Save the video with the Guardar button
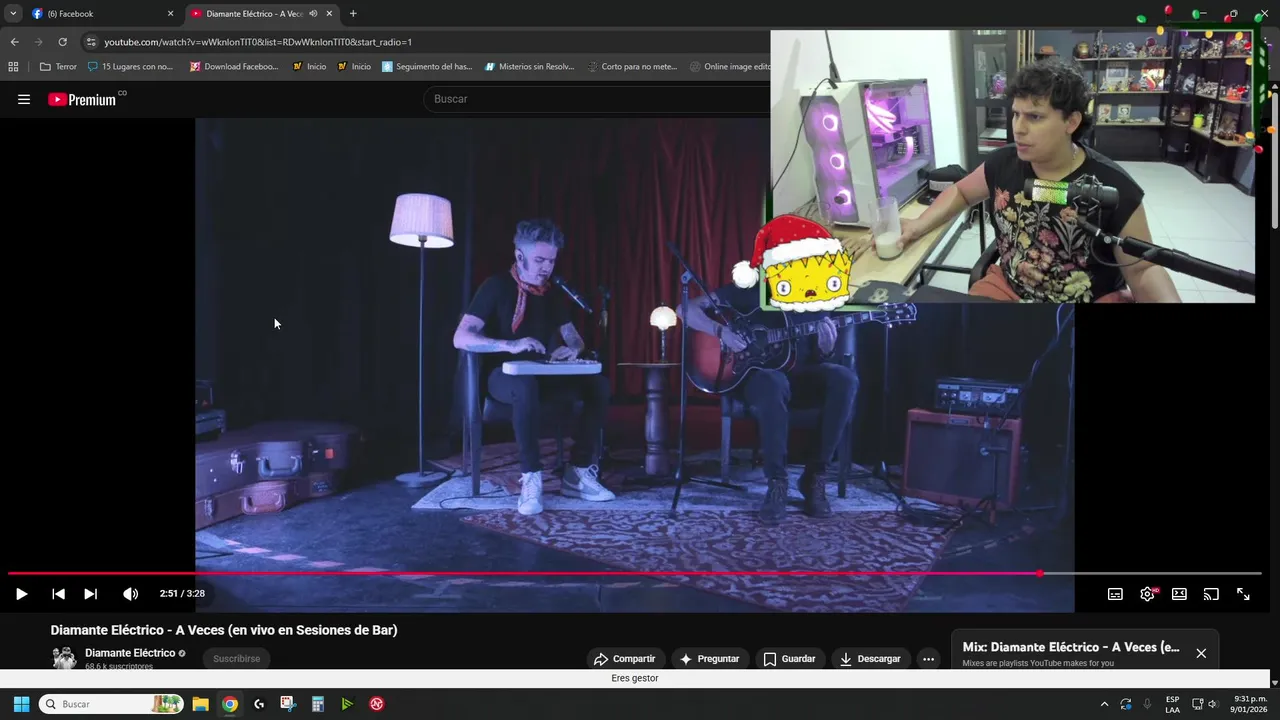Screen dimensions: 1280x720 (789, 659)
